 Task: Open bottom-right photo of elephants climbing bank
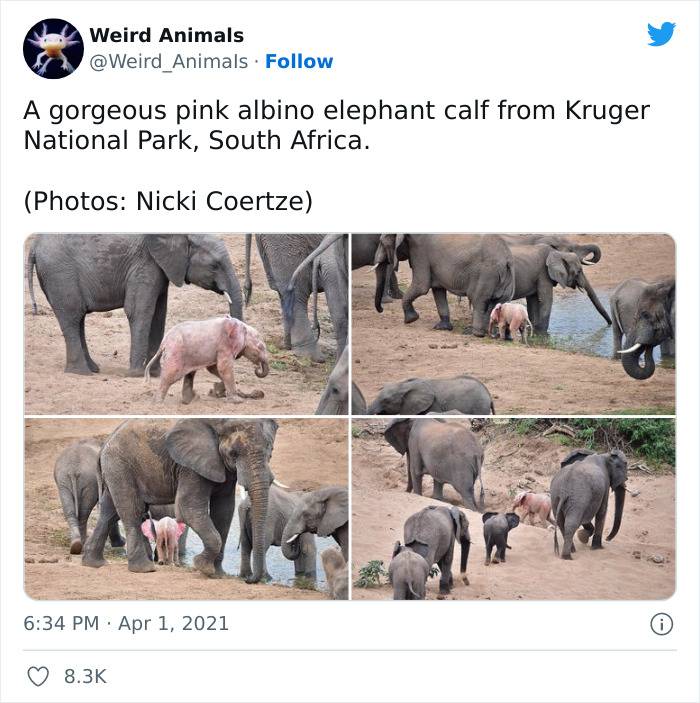(x=513, y=509)
